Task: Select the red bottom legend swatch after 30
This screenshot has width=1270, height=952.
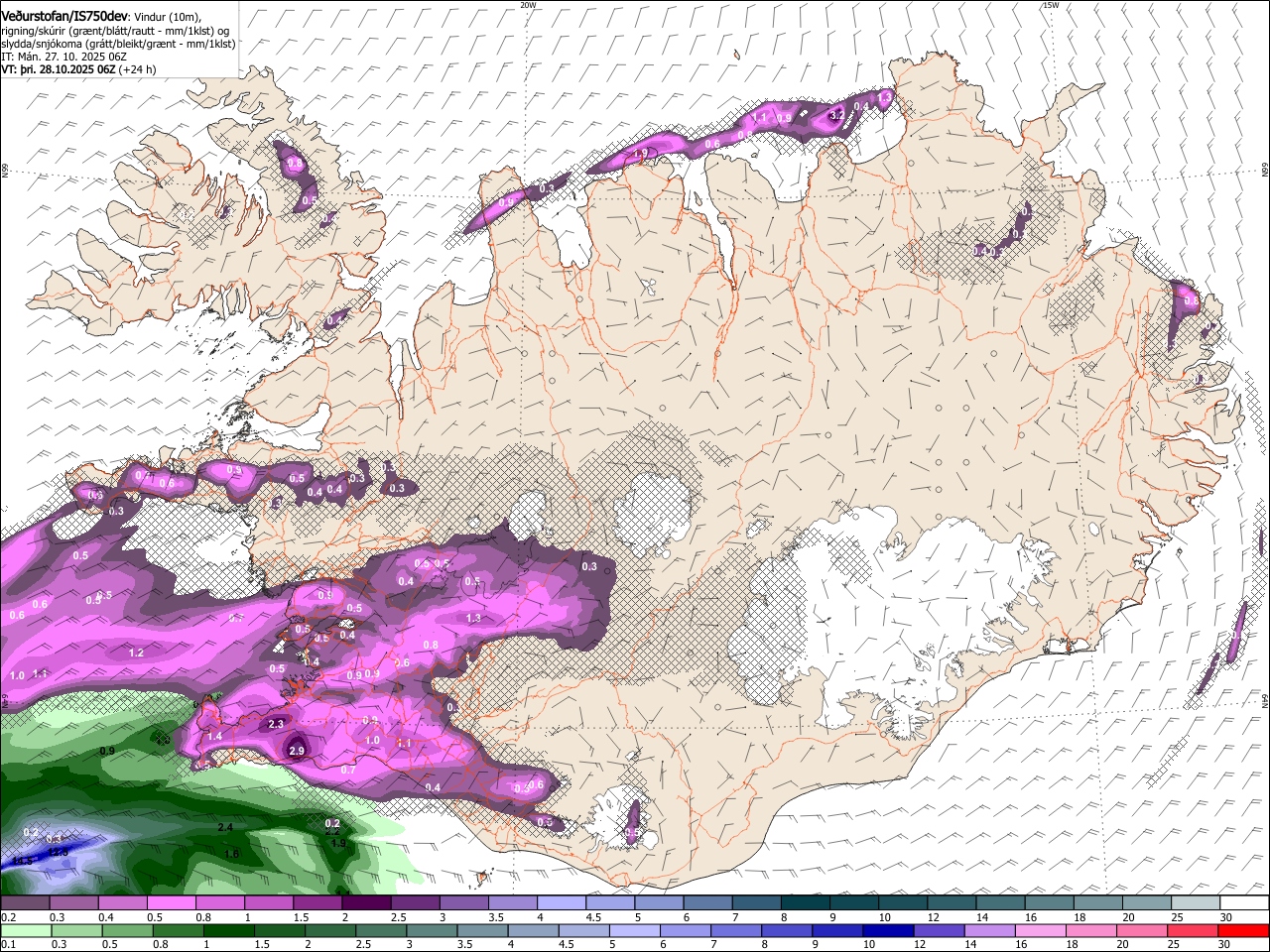Action: 1243,930
